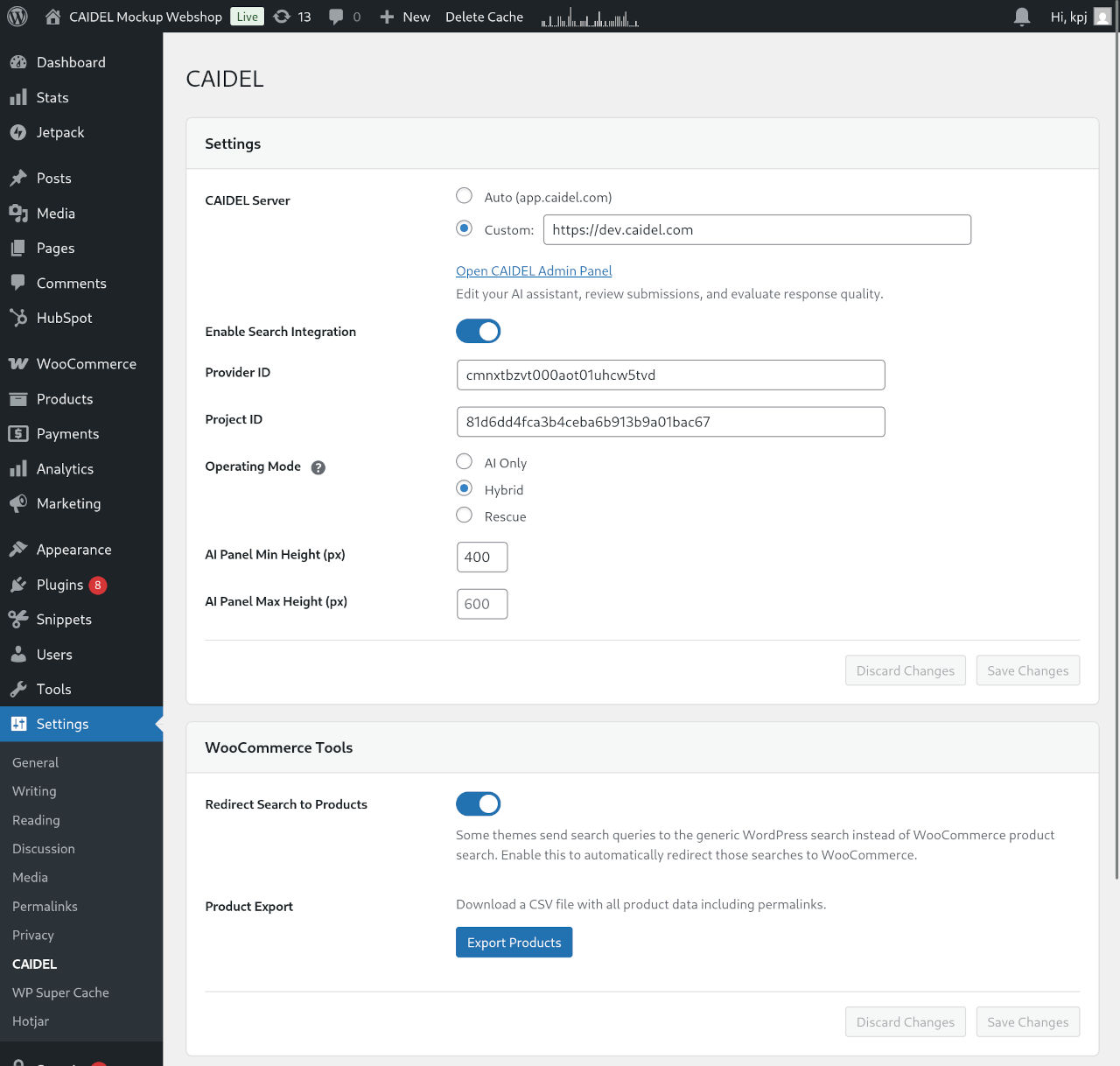Image resolution: width=1120 pixels, height=1066 pixels.
Task: Click the Comments speech bubble sidebar icon
Action: pyautogui.click(x=18, y=283)
